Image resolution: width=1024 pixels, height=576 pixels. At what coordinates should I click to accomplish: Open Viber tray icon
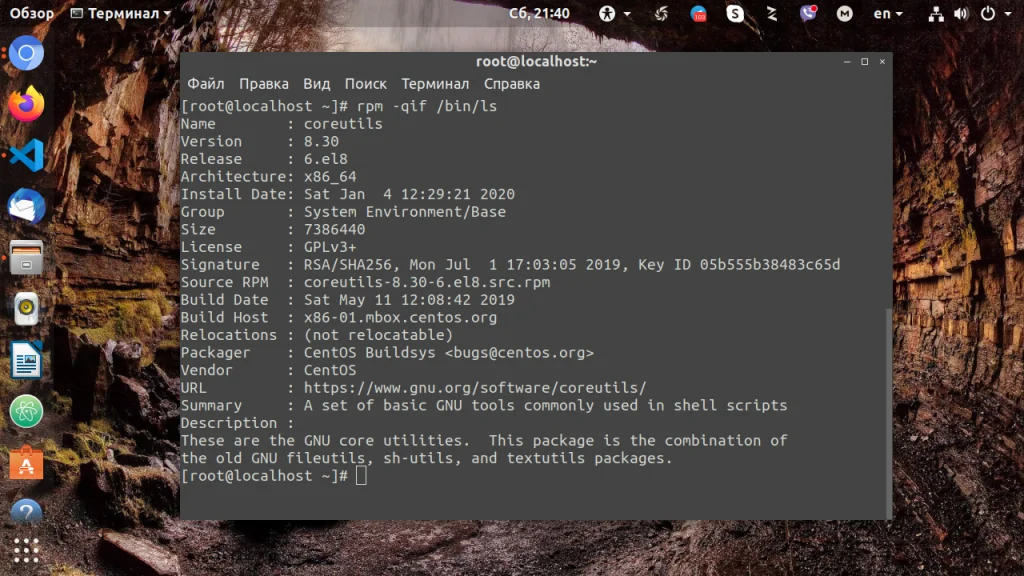click(808, 13)
